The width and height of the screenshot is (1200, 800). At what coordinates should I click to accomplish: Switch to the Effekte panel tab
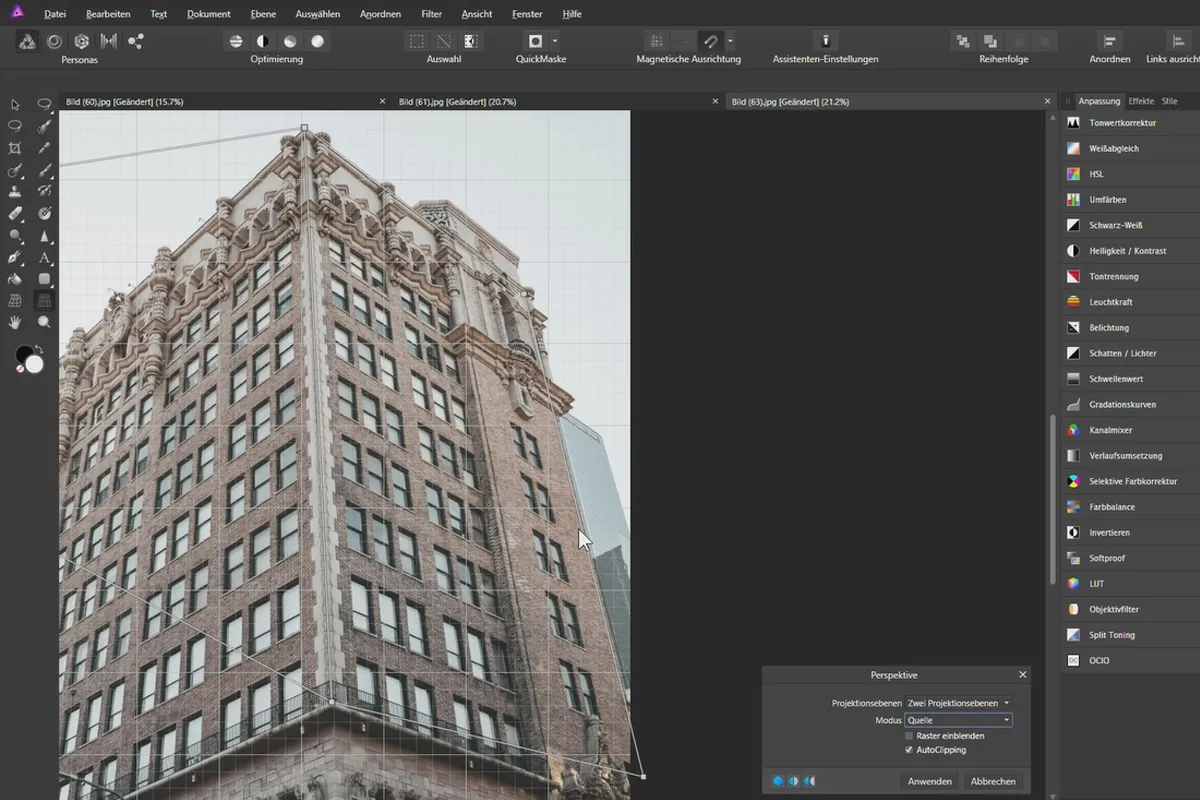coord(1141,102)
